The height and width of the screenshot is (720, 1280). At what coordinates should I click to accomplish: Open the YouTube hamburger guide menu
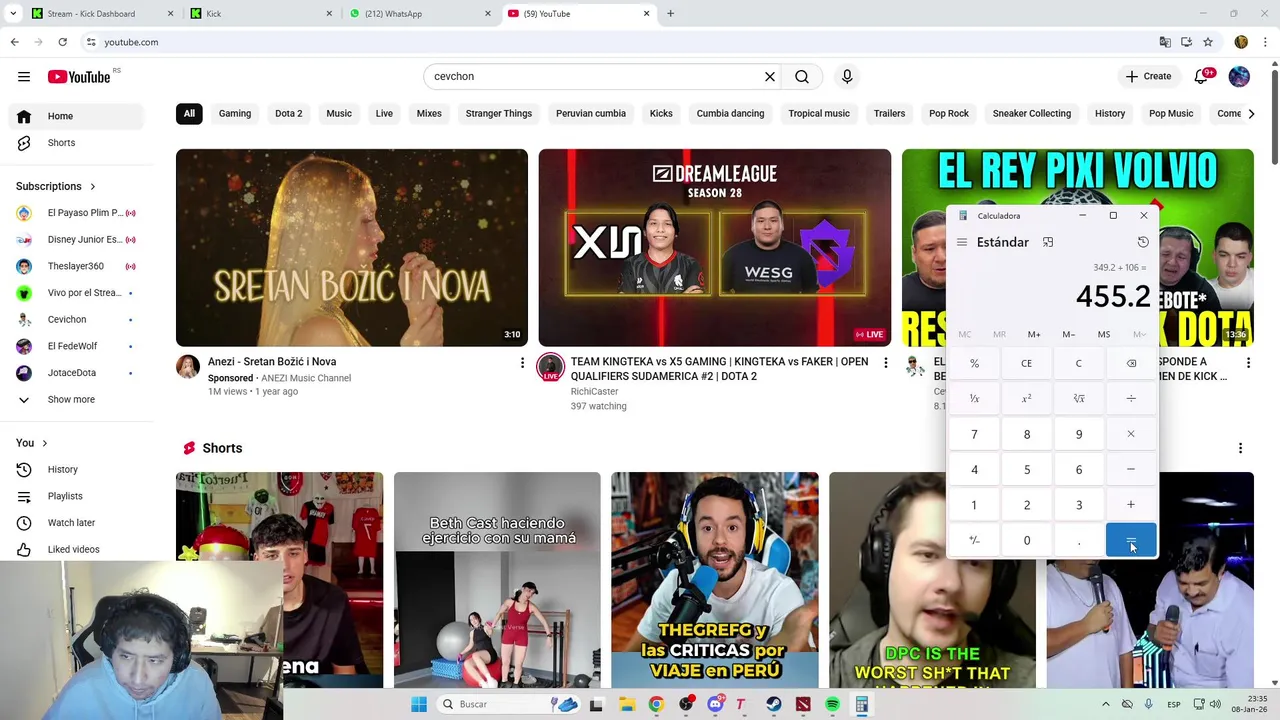24,76
